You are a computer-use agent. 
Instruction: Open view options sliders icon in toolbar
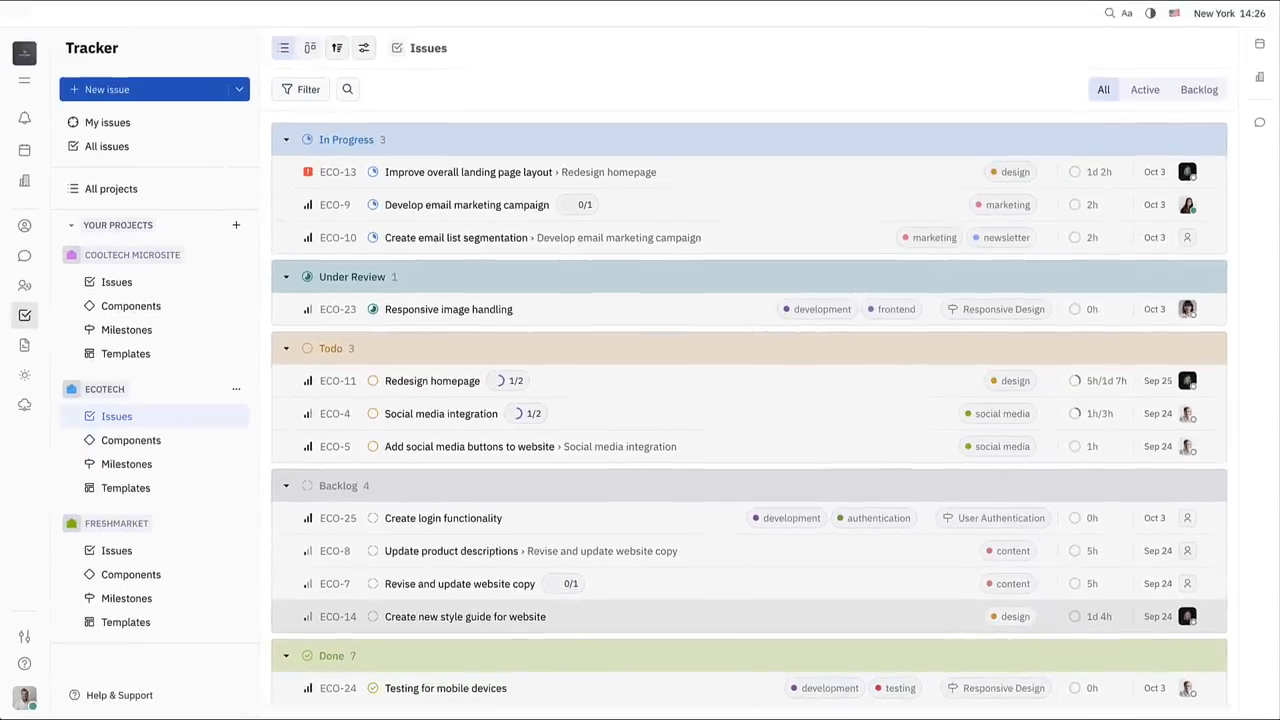coord(364,48)
